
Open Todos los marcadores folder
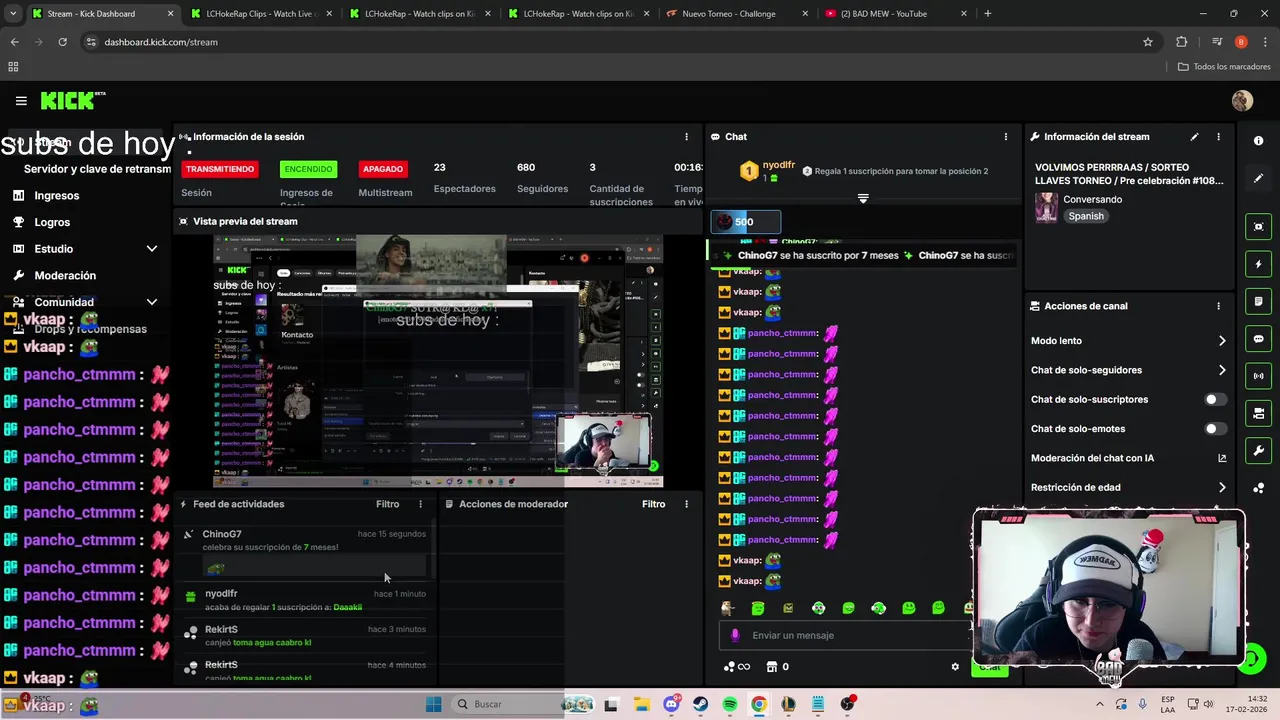(1224, 67)
